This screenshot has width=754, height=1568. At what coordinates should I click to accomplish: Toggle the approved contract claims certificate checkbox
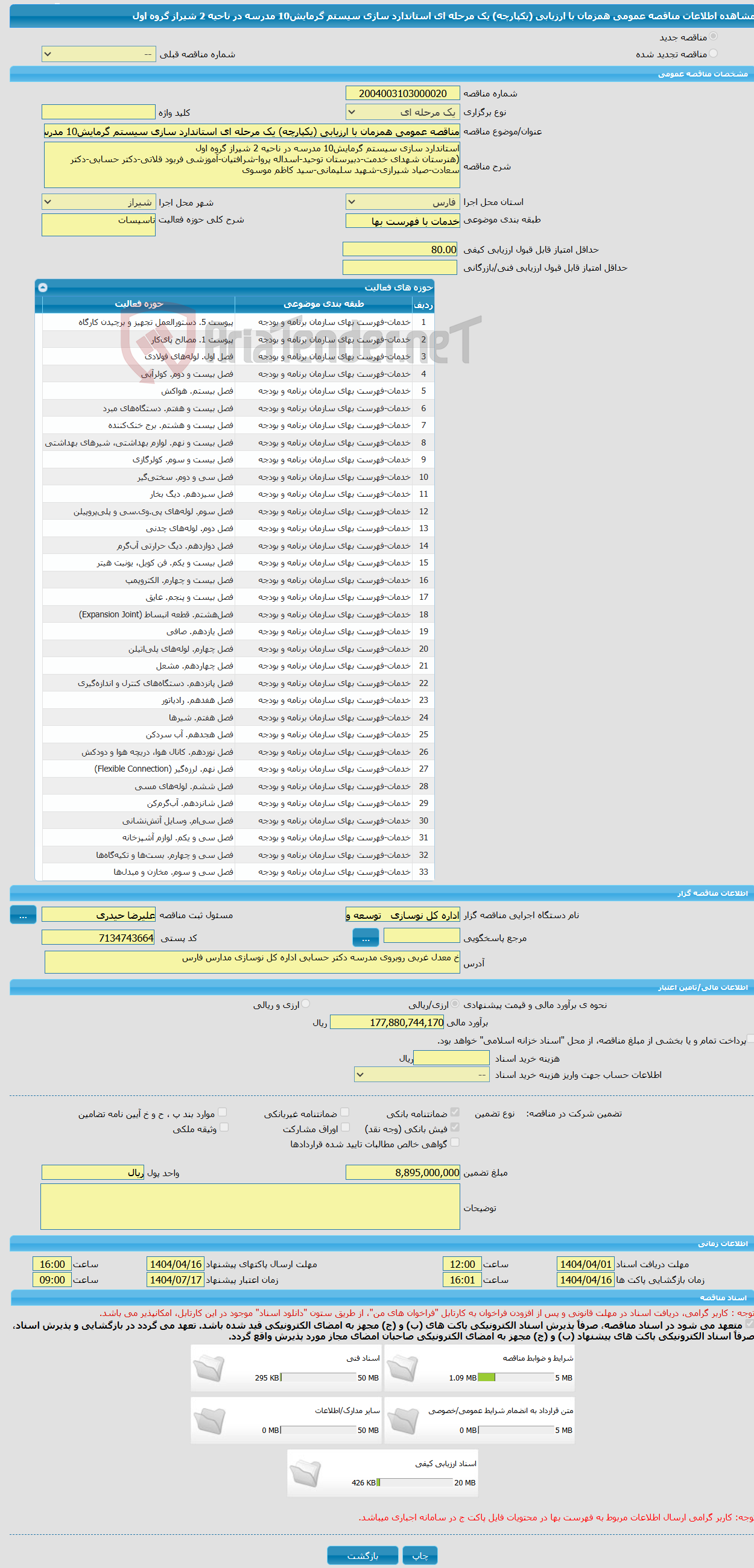[x=455, y=1142]
